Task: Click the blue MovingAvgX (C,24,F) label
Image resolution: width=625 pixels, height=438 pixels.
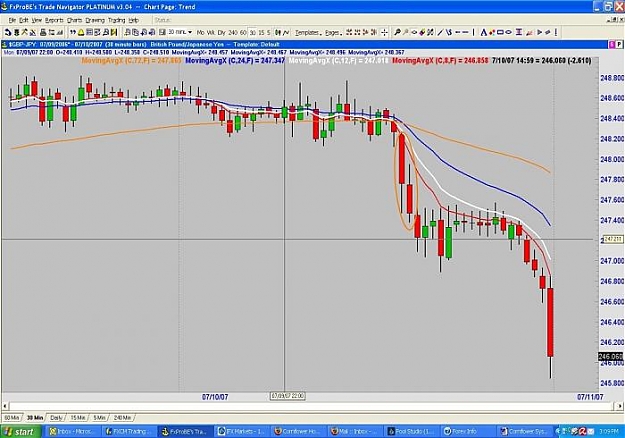Action: click(235, 61)
